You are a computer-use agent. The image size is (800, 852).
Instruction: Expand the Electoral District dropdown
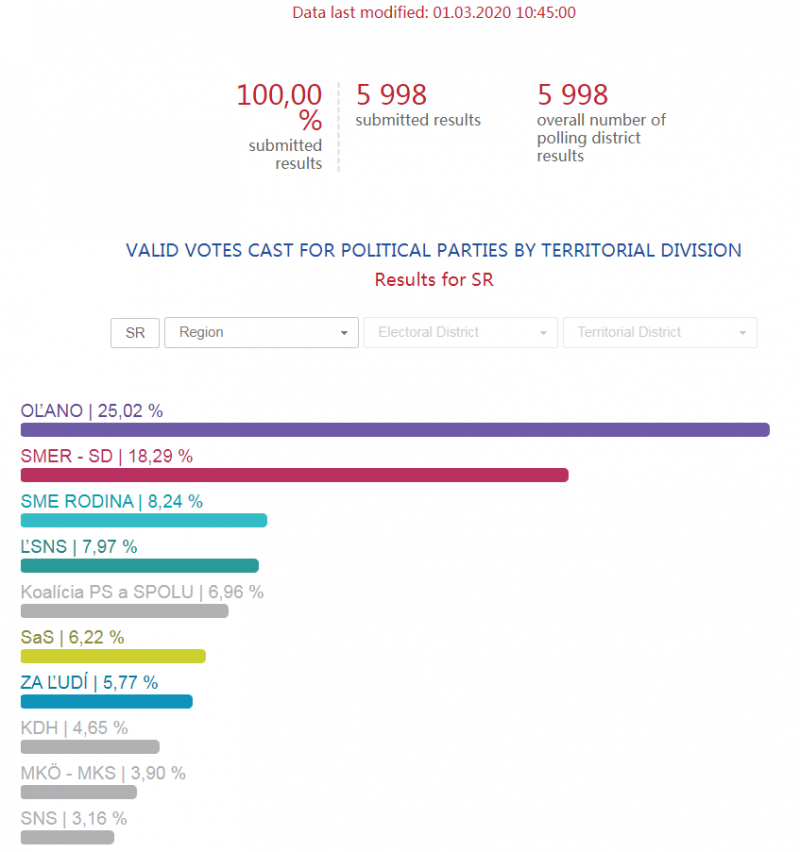pos(460,333)
